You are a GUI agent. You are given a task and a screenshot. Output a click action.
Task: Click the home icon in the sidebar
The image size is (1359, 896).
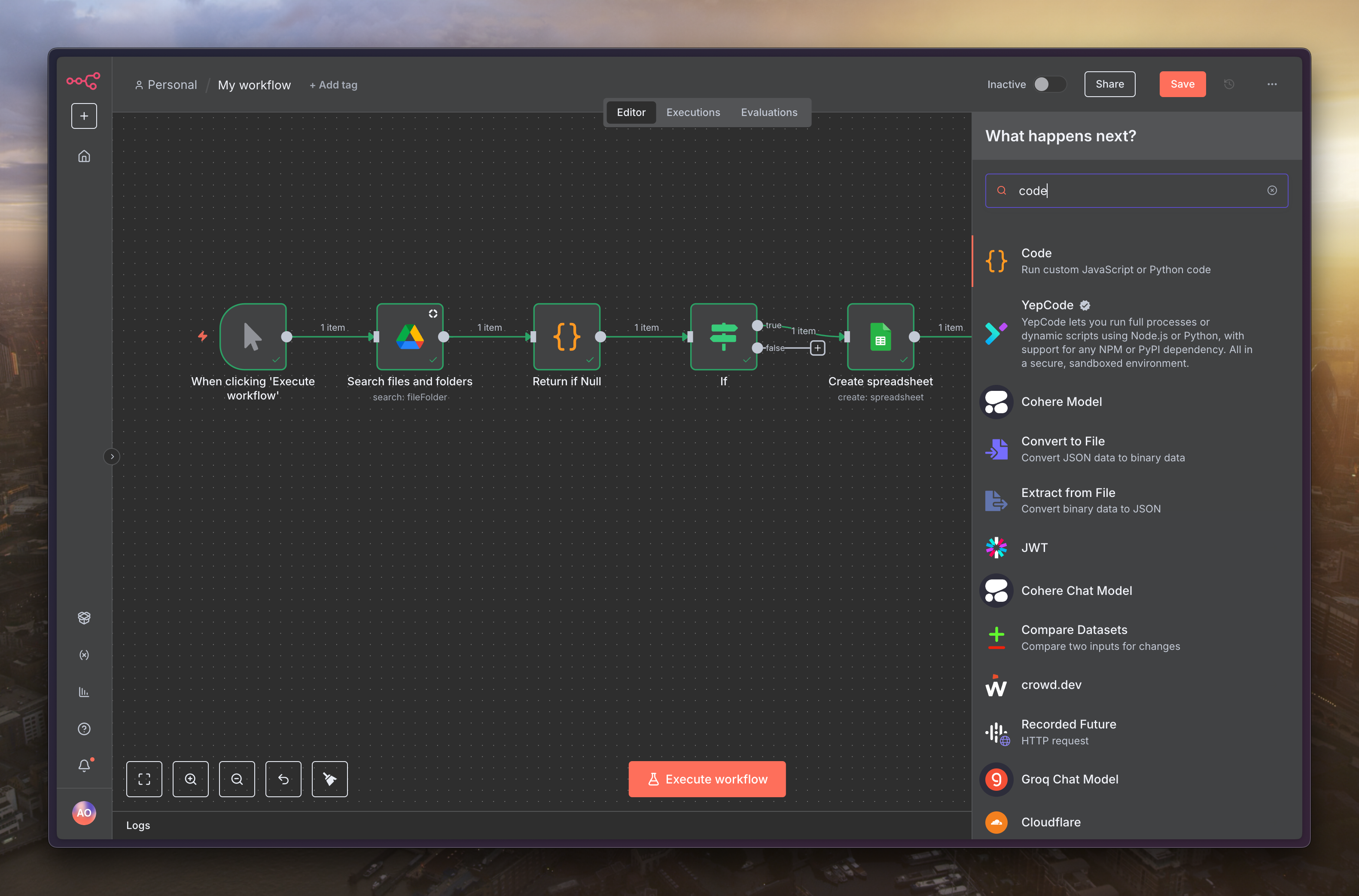(x=84, y=156)
